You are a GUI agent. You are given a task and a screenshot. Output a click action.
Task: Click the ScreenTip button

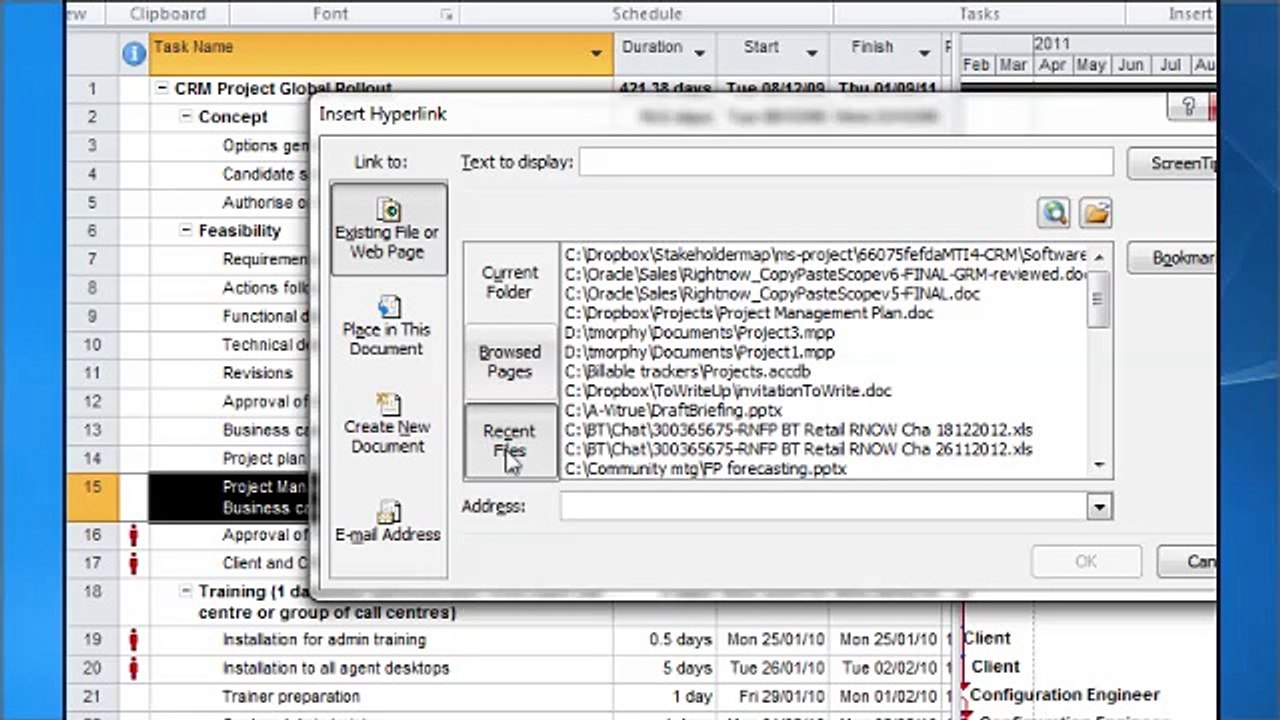tap(1173, 163)
